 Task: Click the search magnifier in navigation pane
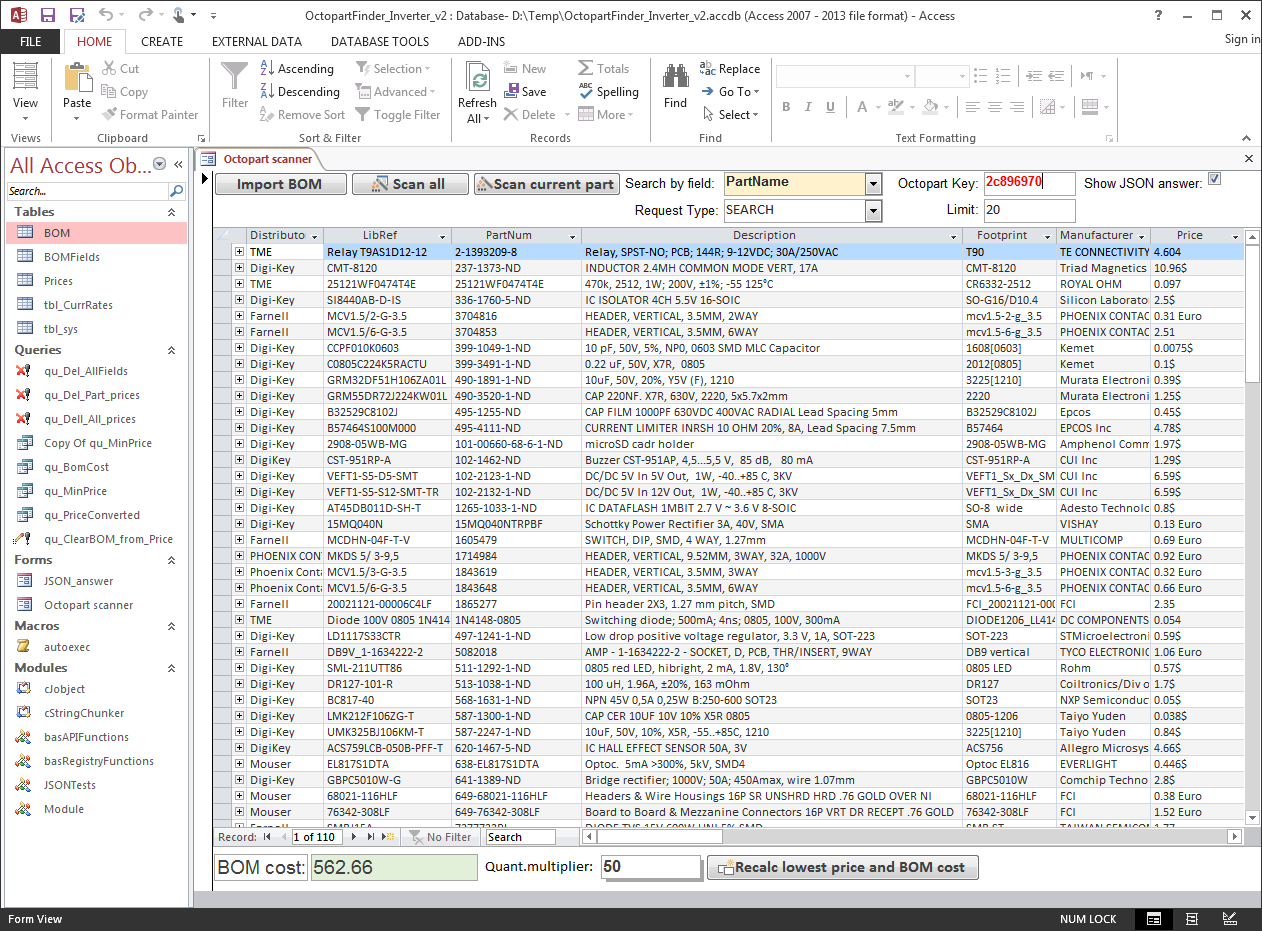coord(176,191)
